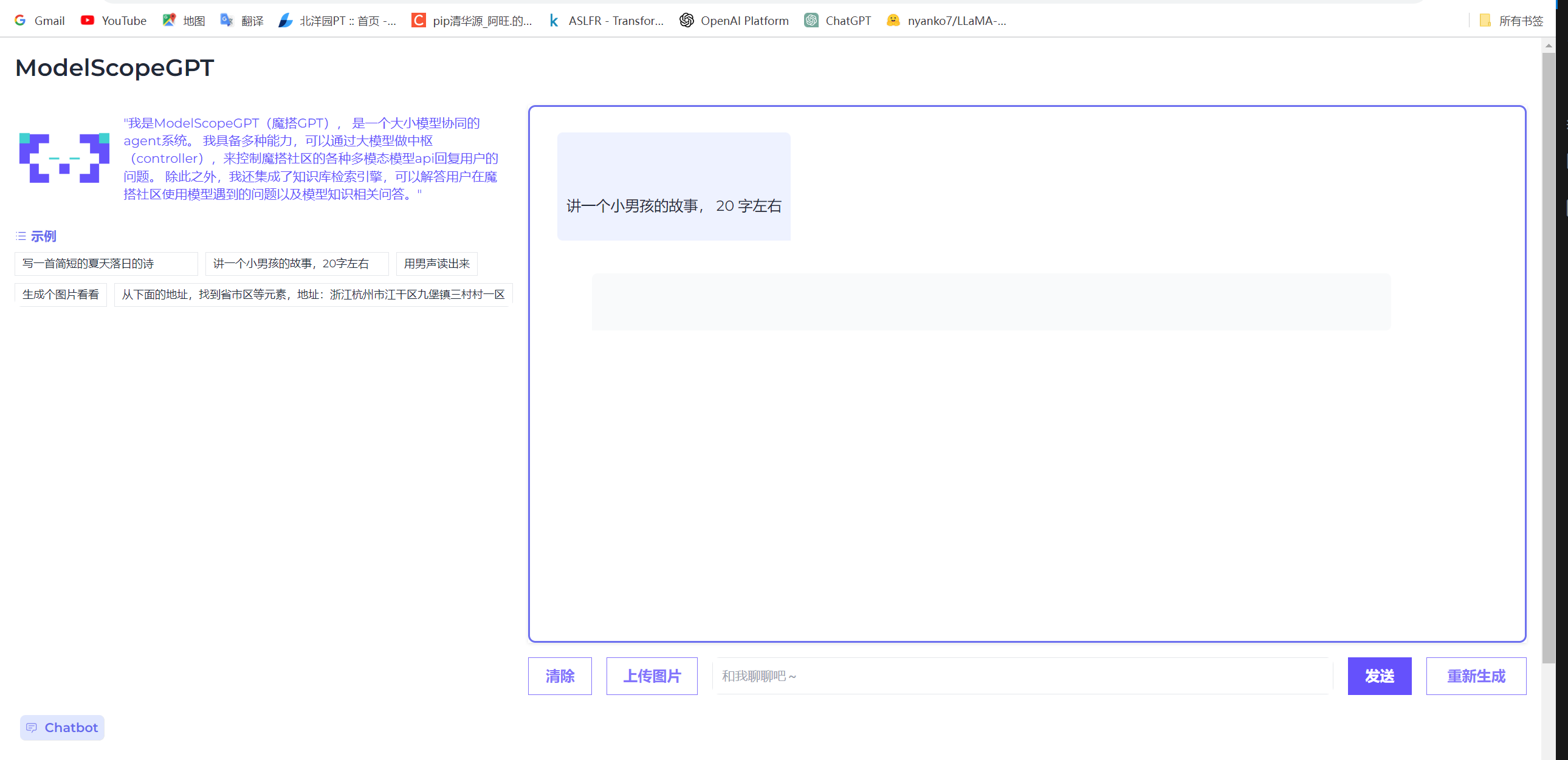Click the Maps bookmark icon
The height and width of the screenshot is (760, 1568).
point(169,21)
